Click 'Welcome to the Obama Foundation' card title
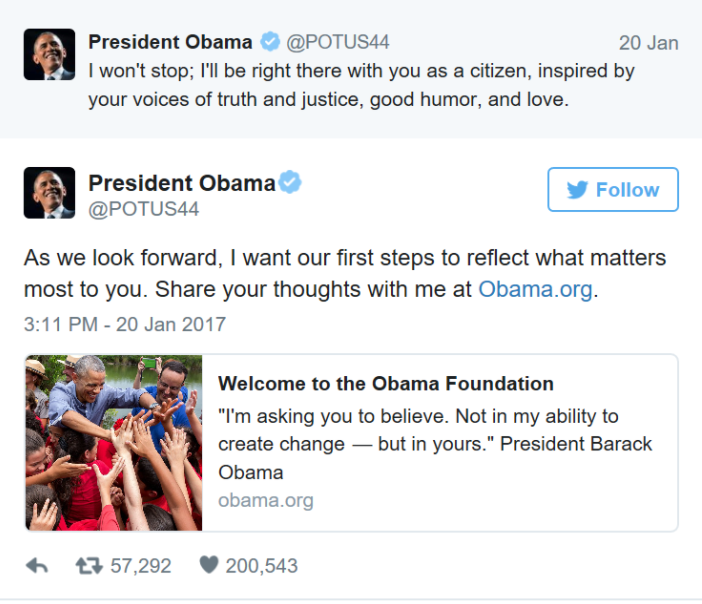This screenshot has width=702, height=604. pos(385,384)
